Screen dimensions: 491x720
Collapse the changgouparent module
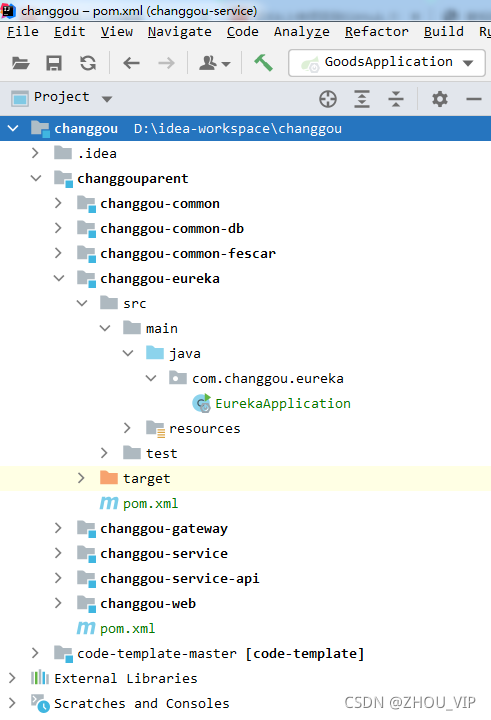click(36, 178)
